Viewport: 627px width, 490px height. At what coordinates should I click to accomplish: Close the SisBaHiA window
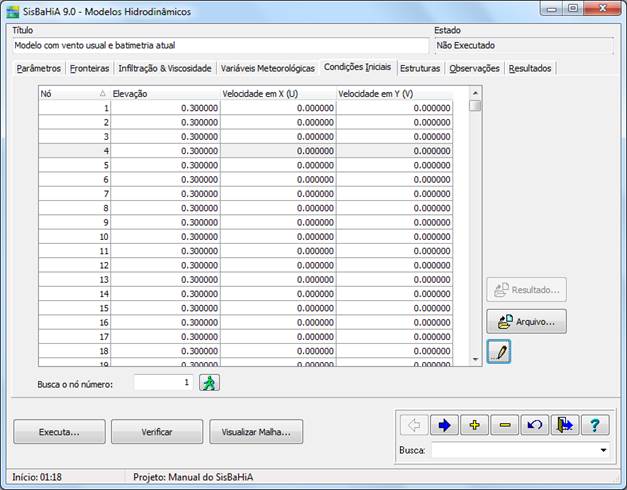603,9
